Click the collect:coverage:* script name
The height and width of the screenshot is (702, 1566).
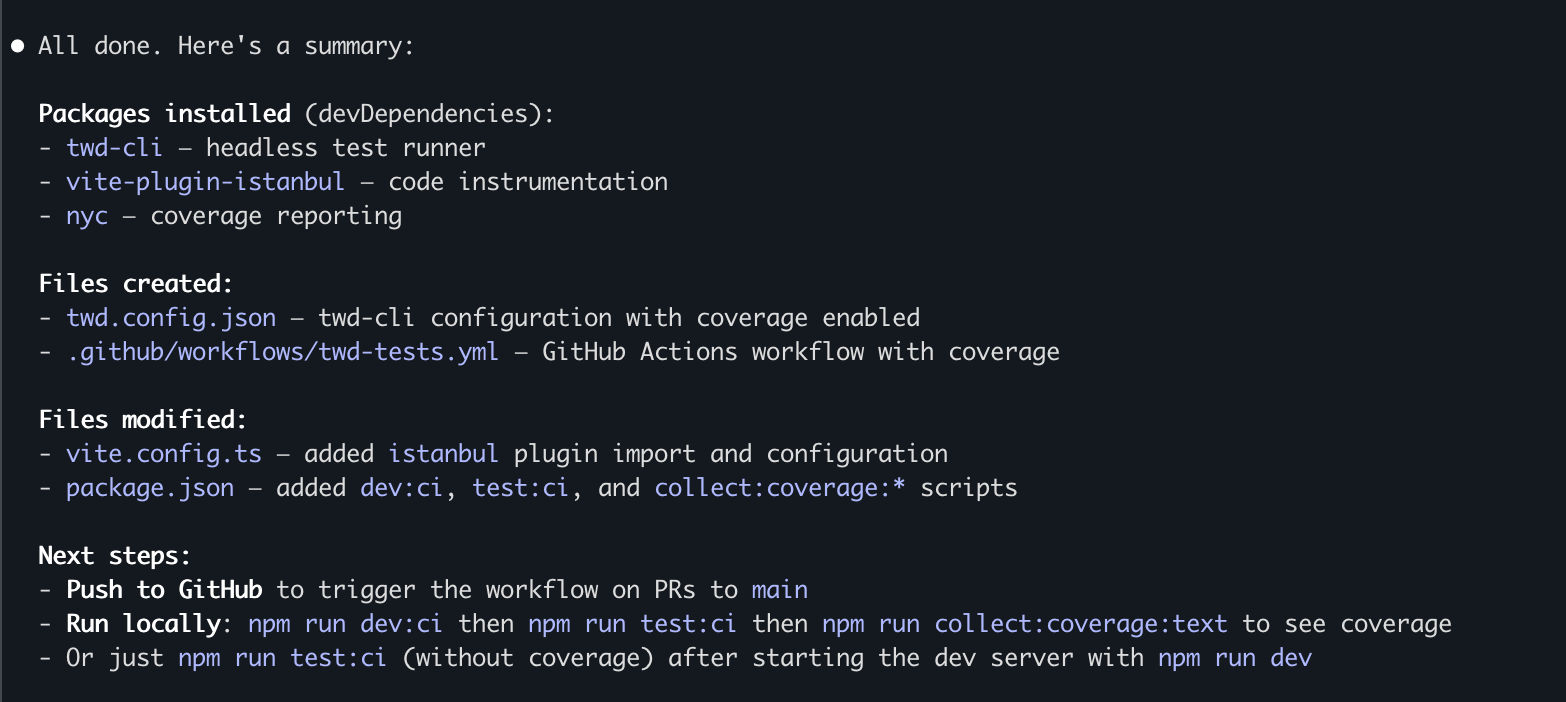pos(779,488)
